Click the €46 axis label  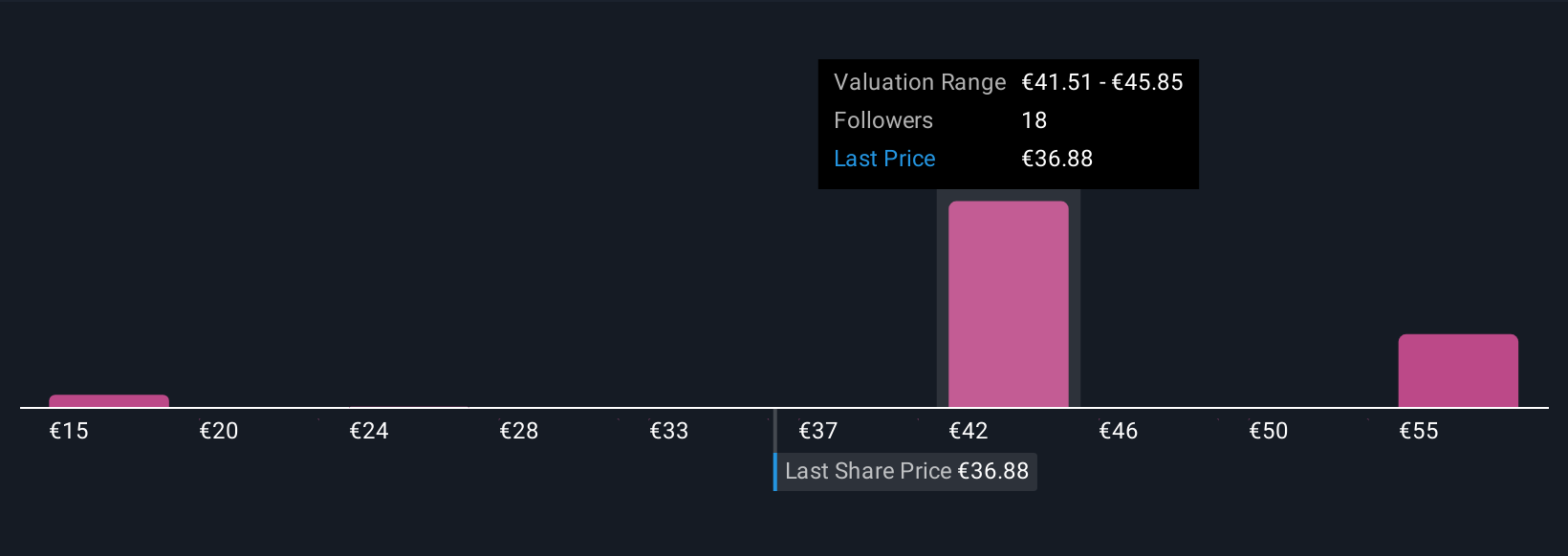(1119, 431)
